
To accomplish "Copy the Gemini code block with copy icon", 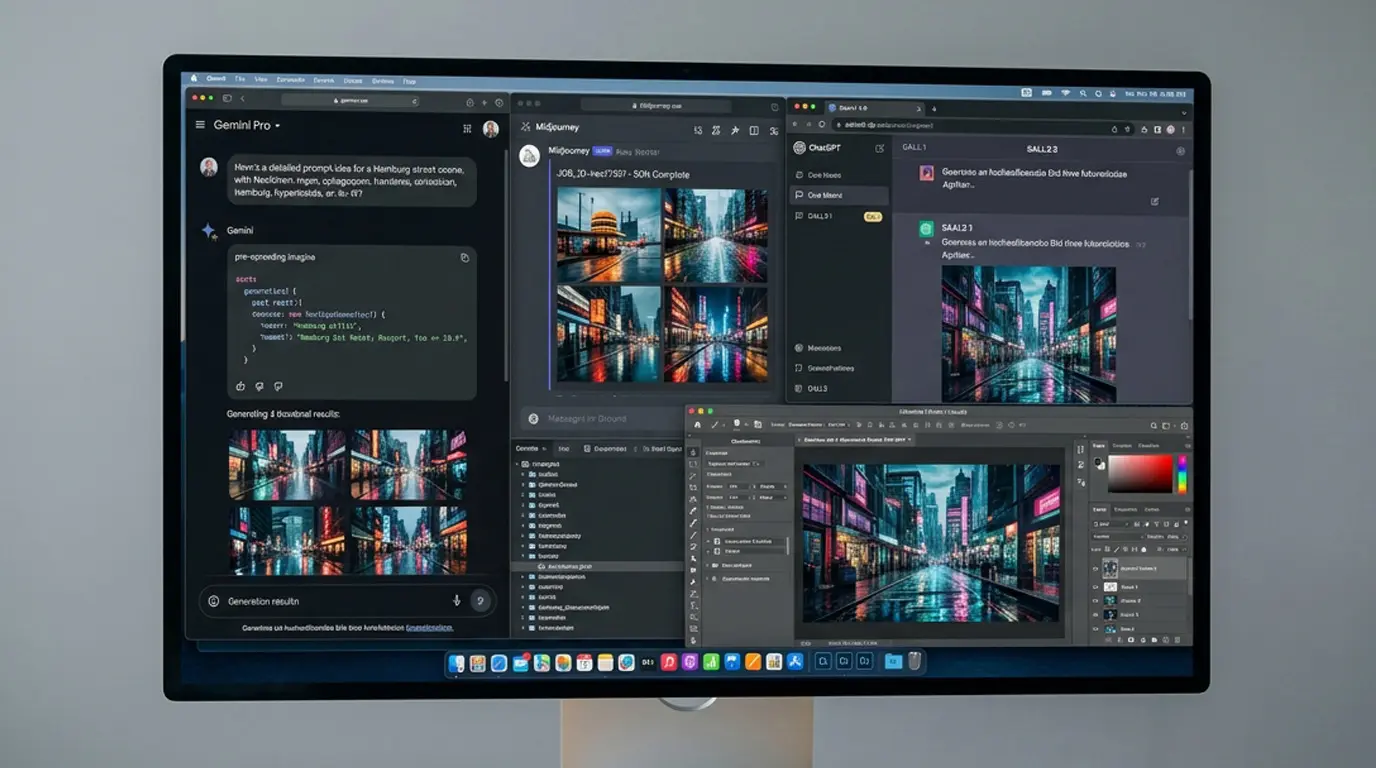I will pos(464,257).
